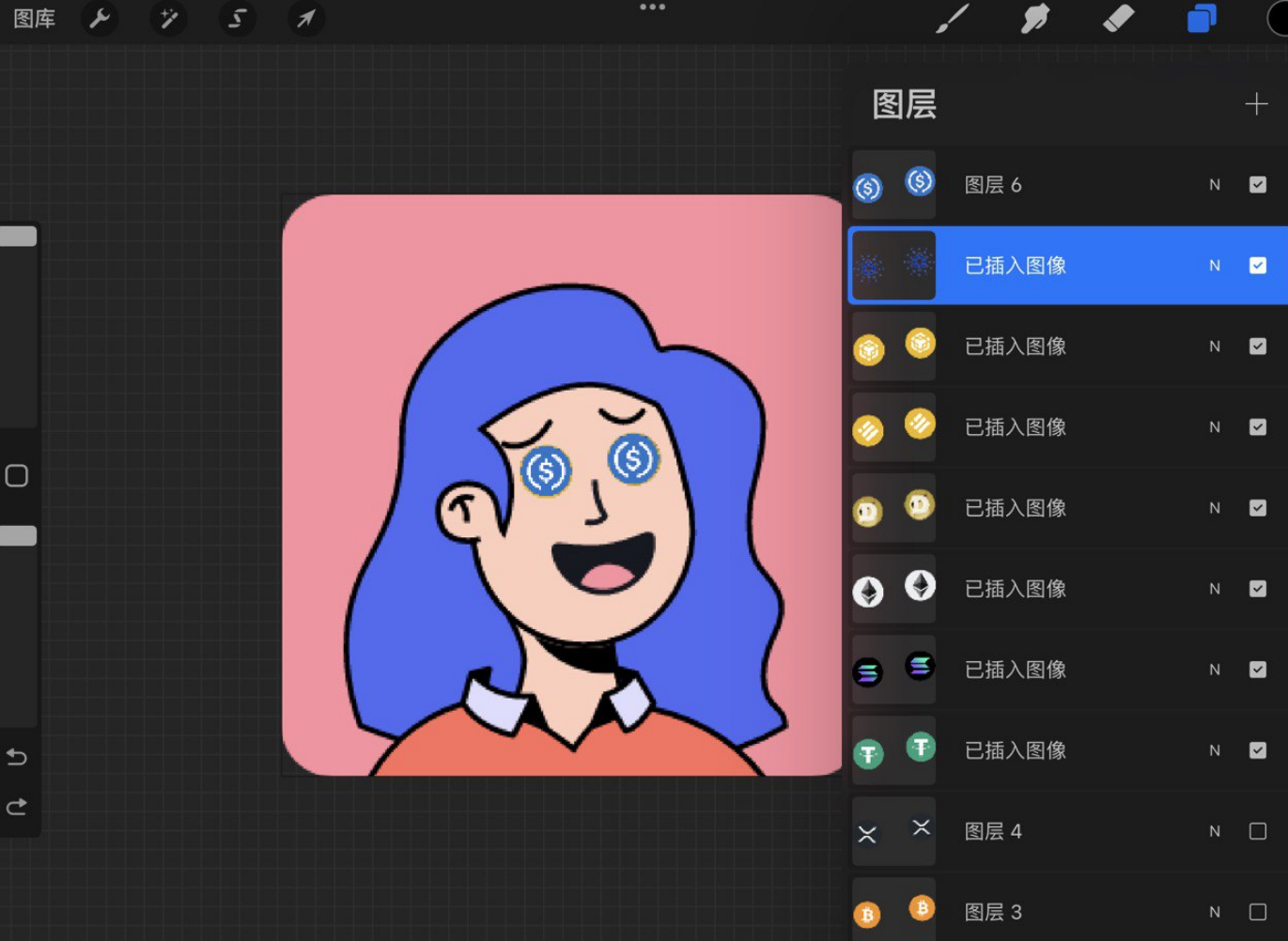Image resolution: width=1288 pixels, height=941 pixels.
Task: Open blend mode N for 图层 4
Action: coord(1215,831)
